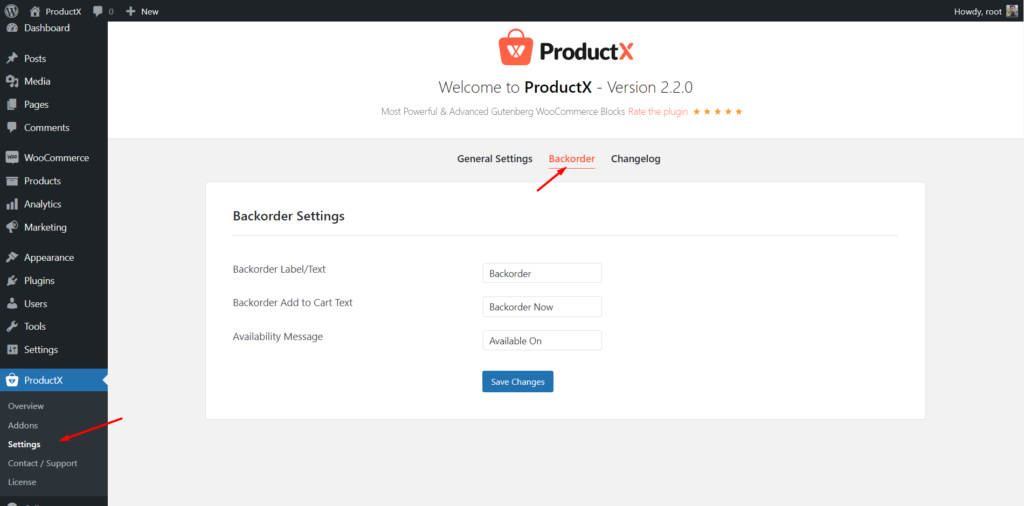Click the Appearance brush icon
1024x506 pixels.
point(12,258)
